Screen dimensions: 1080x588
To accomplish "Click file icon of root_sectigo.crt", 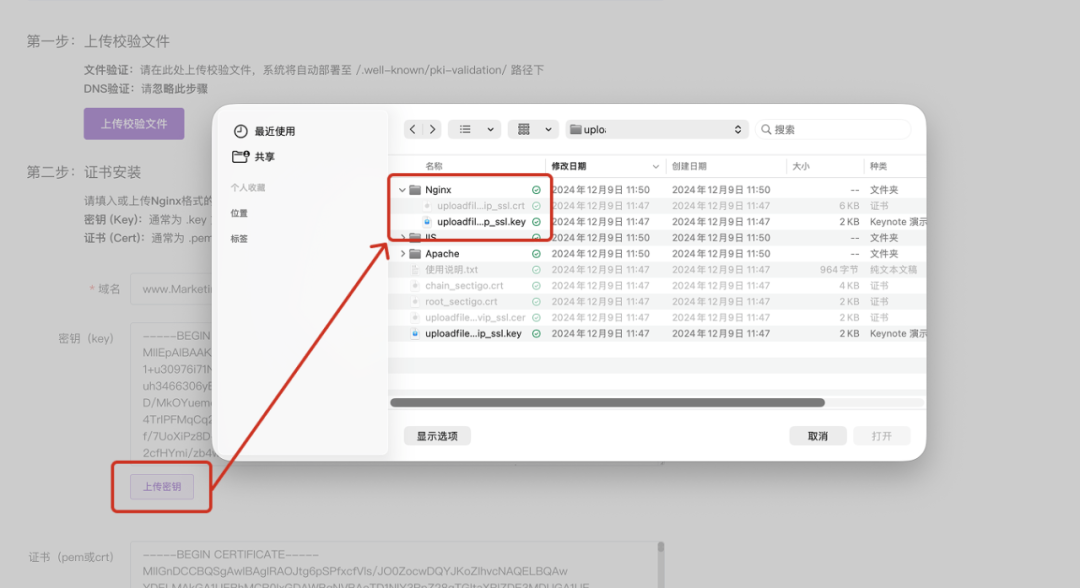I will tap(415, 302).
